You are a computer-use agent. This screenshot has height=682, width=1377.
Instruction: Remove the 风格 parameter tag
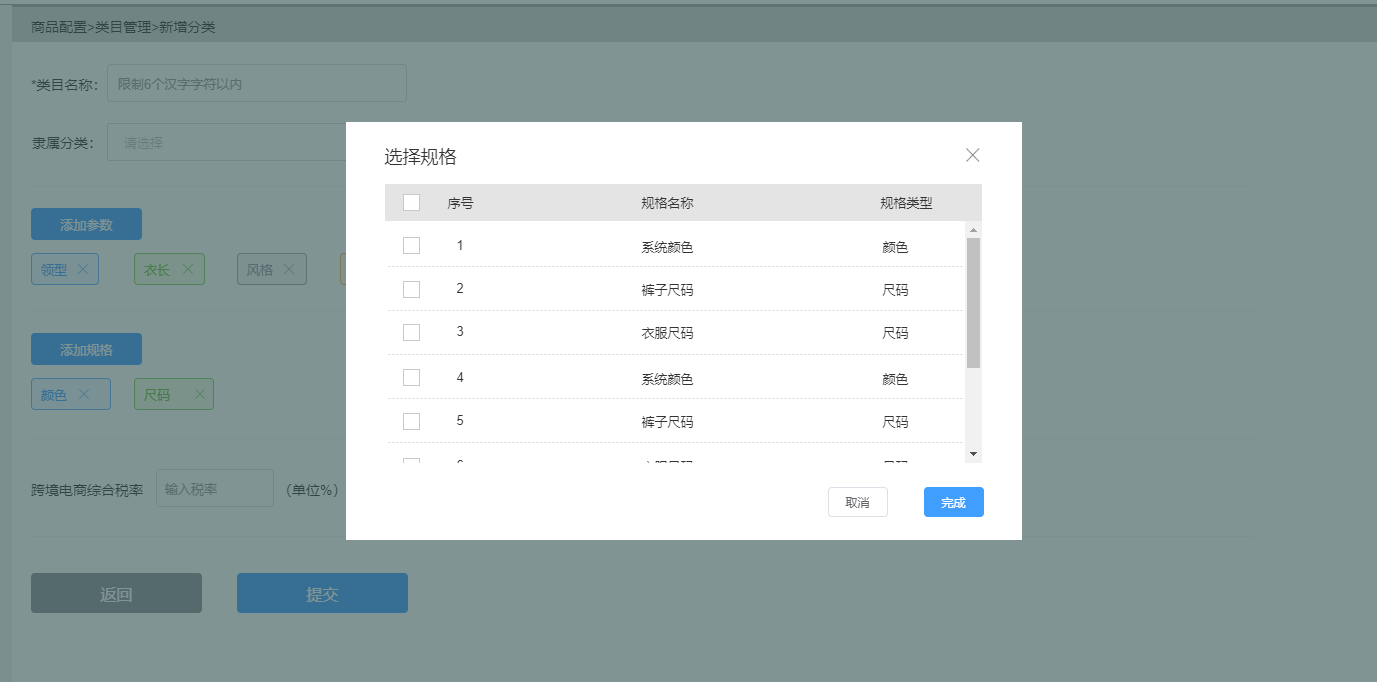click(289, 268)
